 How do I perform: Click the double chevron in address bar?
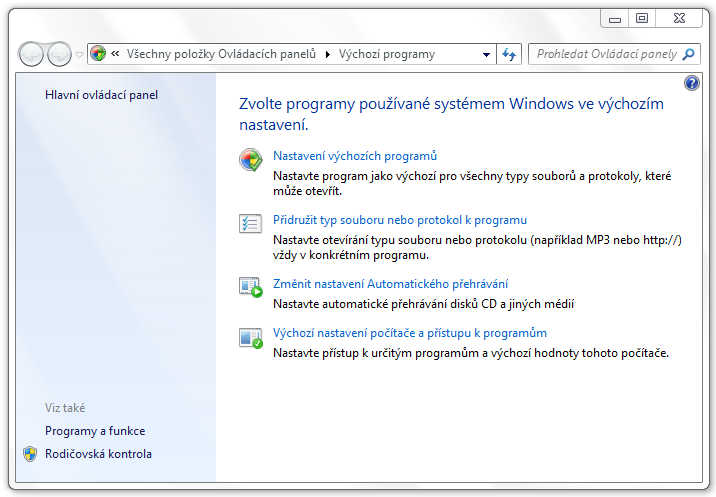(x=115, y=53)
